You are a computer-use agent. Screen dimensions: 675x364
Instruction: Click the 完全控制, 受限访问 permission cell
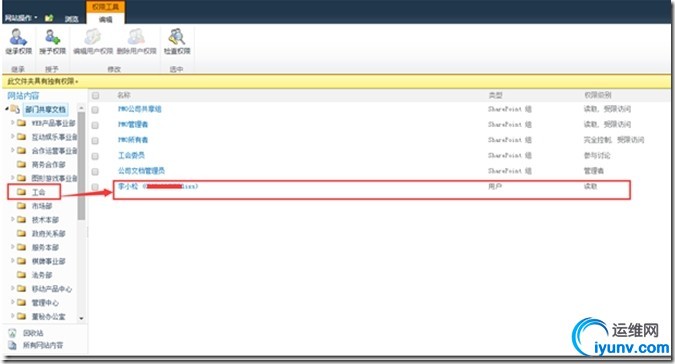pyautogui.click(x=614, y=140)
